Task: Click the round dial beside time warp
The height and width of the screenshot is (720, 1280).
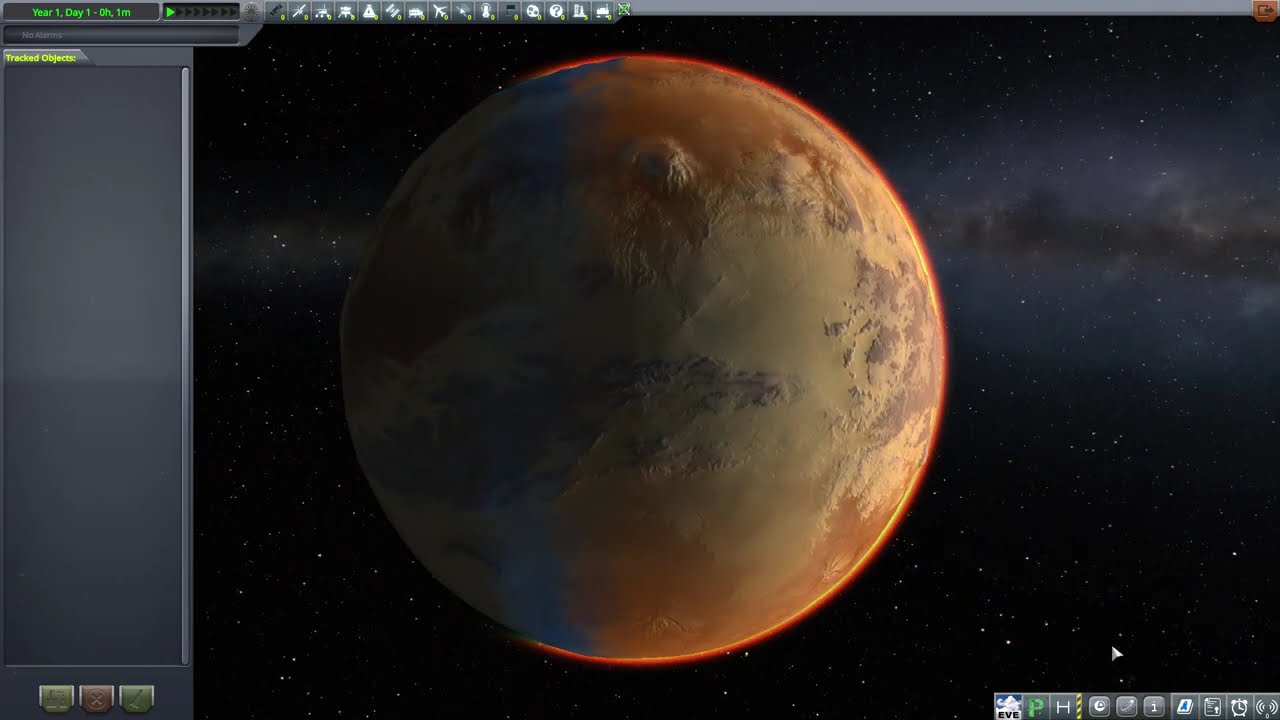Action: click(252, 12)
